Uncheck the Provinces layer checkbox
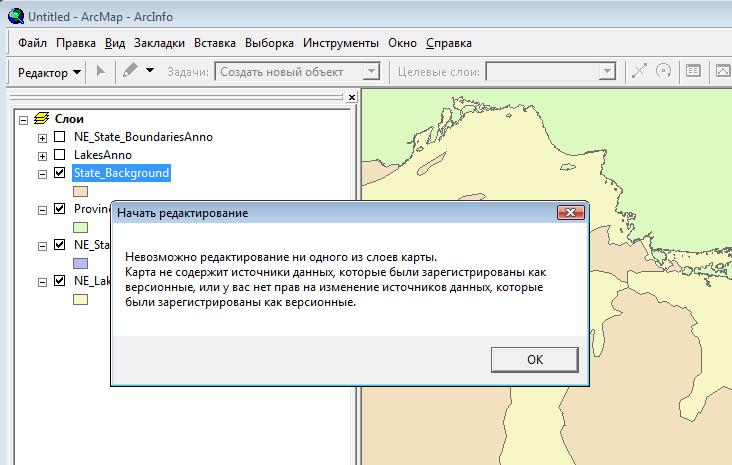Screen dimensions: 732x465 coord(59,208)
